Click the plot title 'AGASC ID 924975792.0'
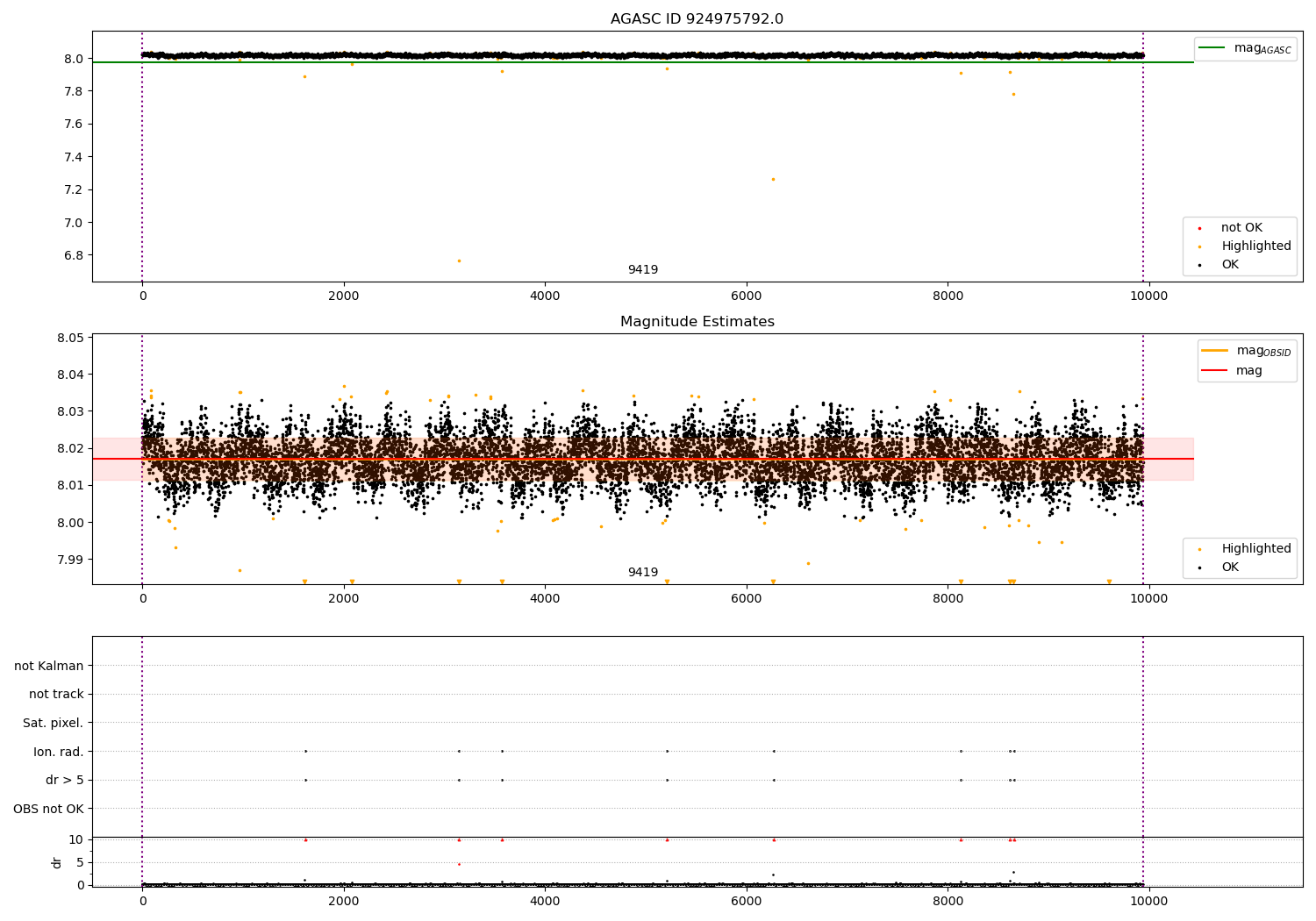This screenshot has width=1316, height=921. point(697,19)
